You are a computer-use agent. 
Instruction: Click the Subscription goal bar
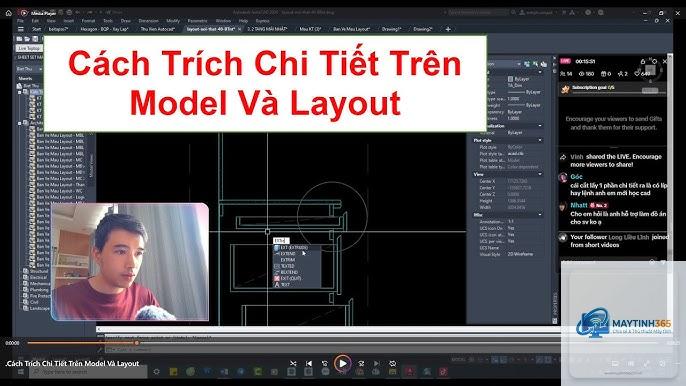coord(612,88)
